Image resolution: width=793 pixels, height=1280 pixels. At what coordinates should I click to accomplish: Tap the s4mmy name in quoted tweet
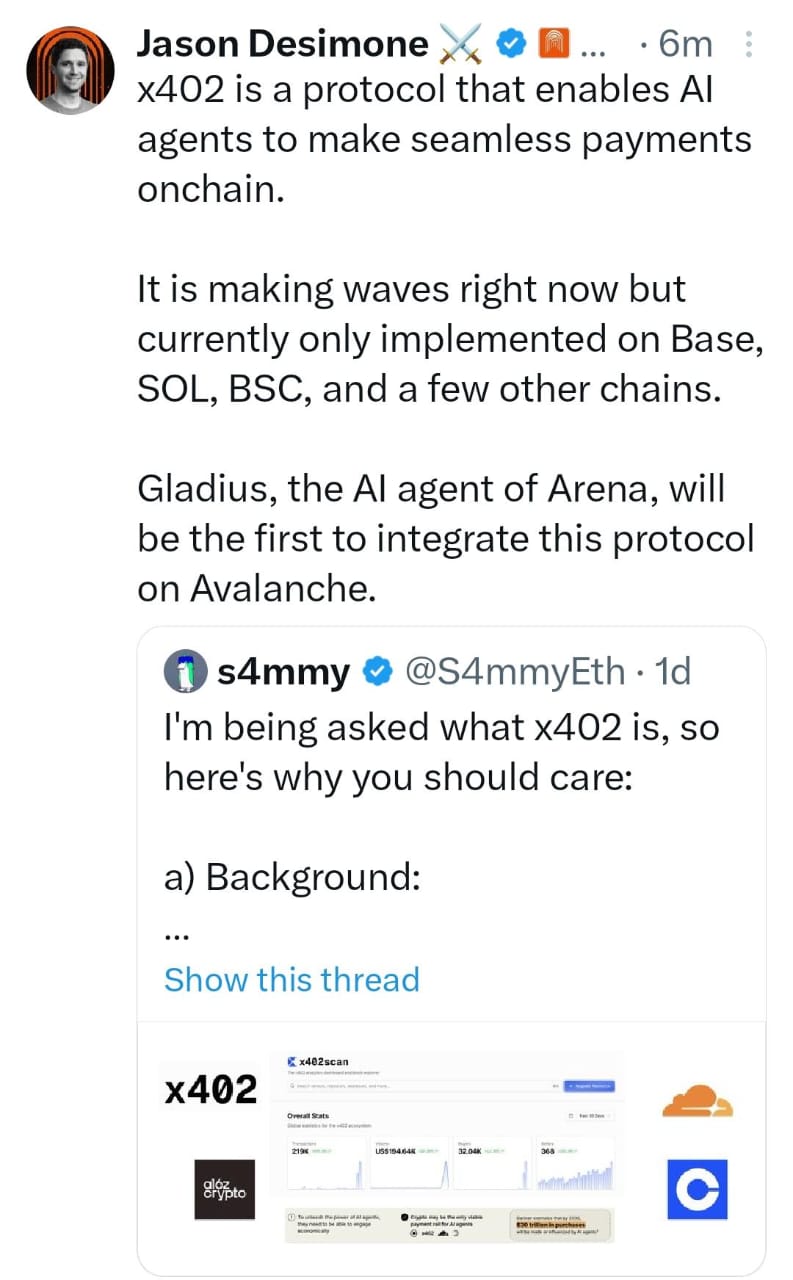[284, 673]
